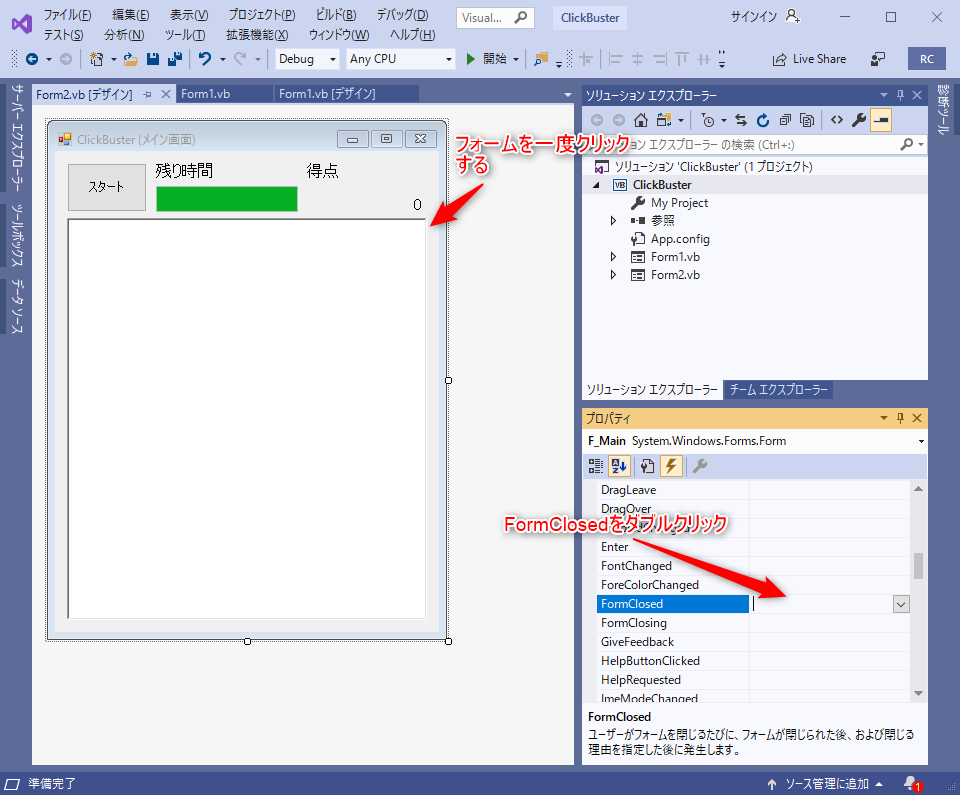Viewport: 960px width, 795px height.
Task: Click the sign-in person icon
Action: point(792,17)
